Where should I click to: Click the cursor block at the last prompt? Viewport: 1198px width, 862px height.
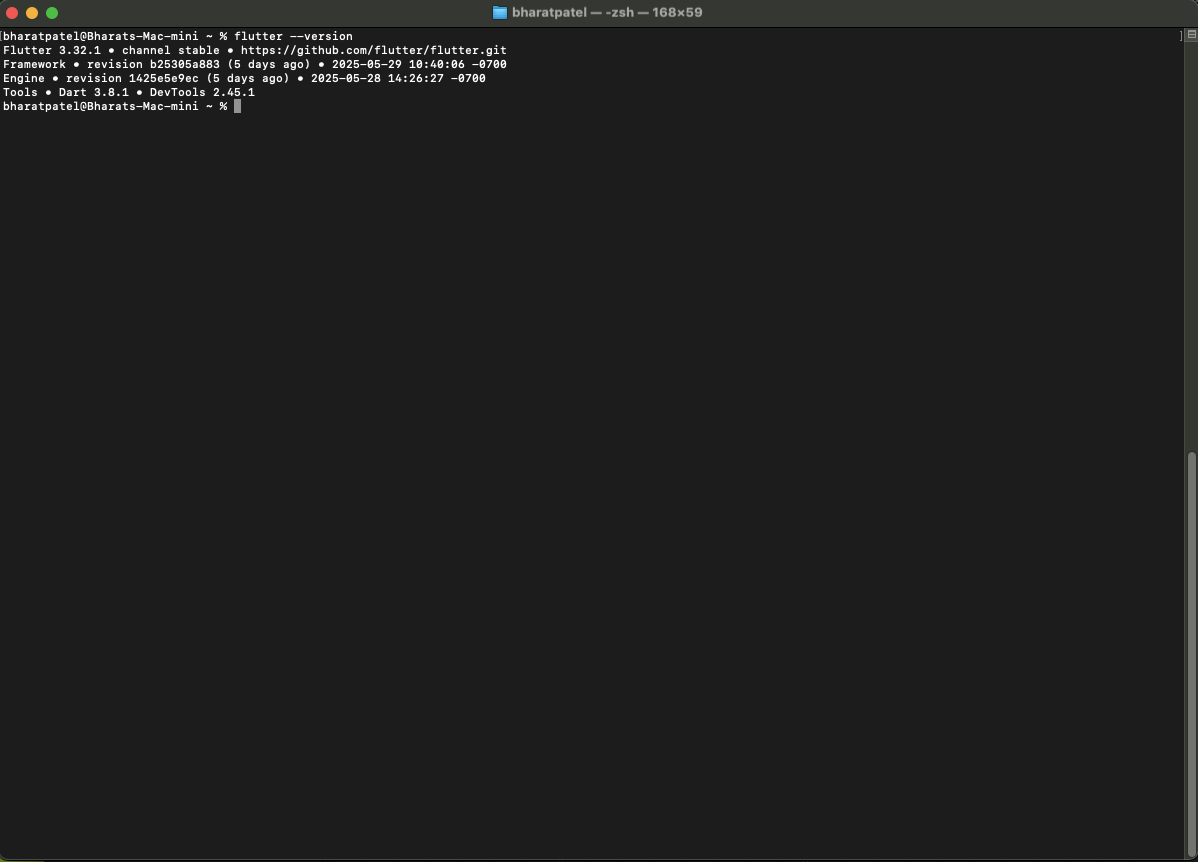coord(238,106)
